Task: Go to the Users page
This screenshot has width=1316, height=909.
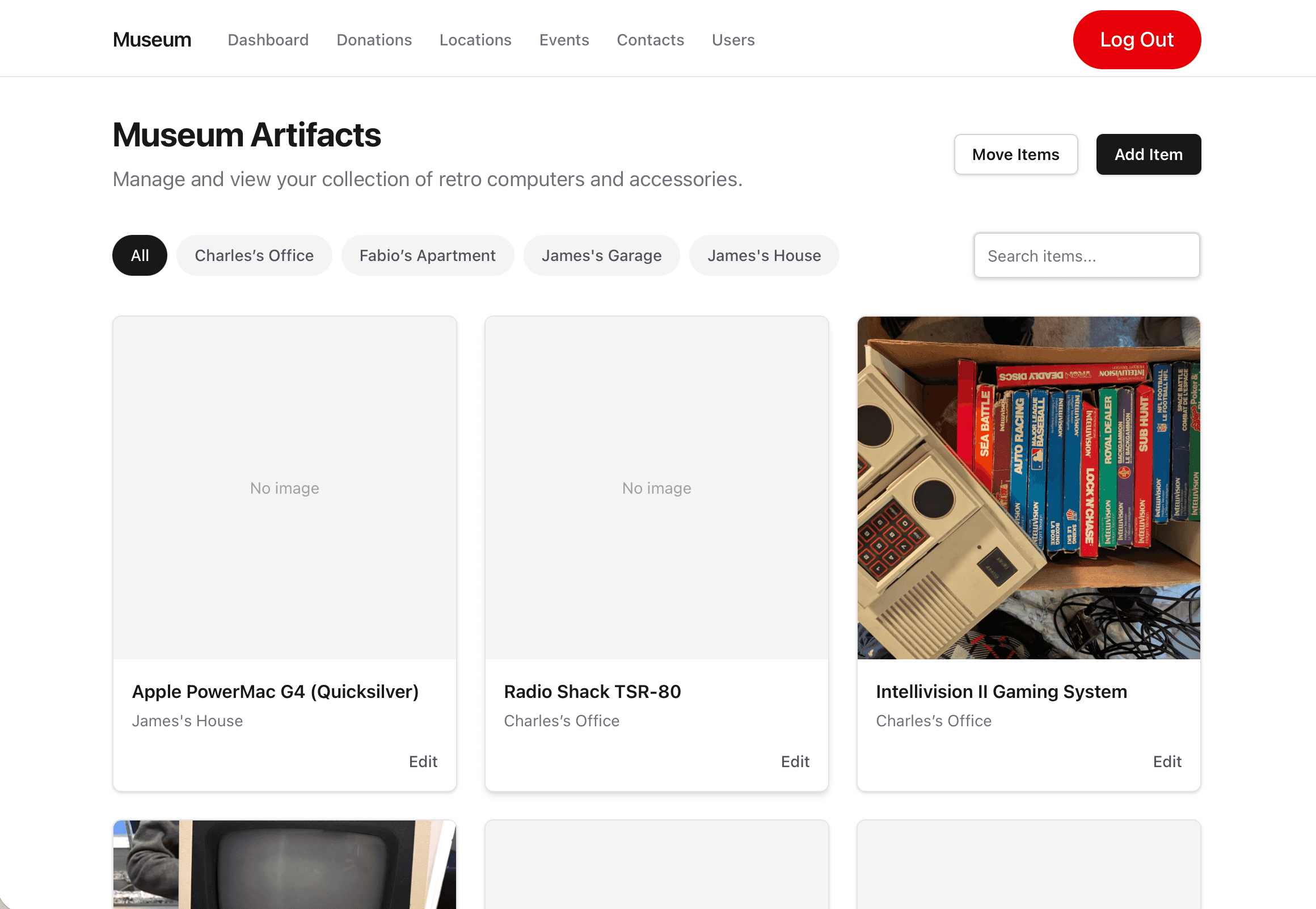Action: (x=732, y=40)
